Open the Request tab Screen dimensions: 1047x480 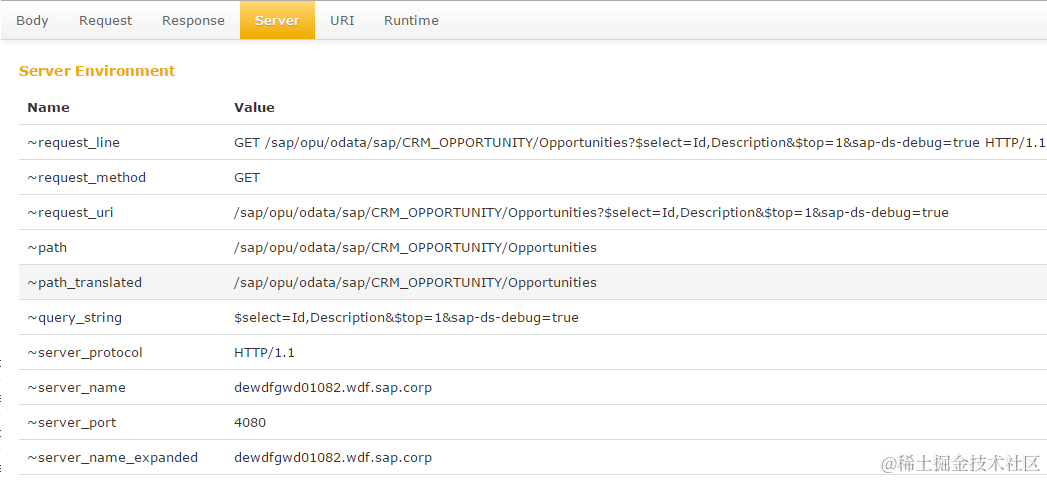click(x=106, y=21)
